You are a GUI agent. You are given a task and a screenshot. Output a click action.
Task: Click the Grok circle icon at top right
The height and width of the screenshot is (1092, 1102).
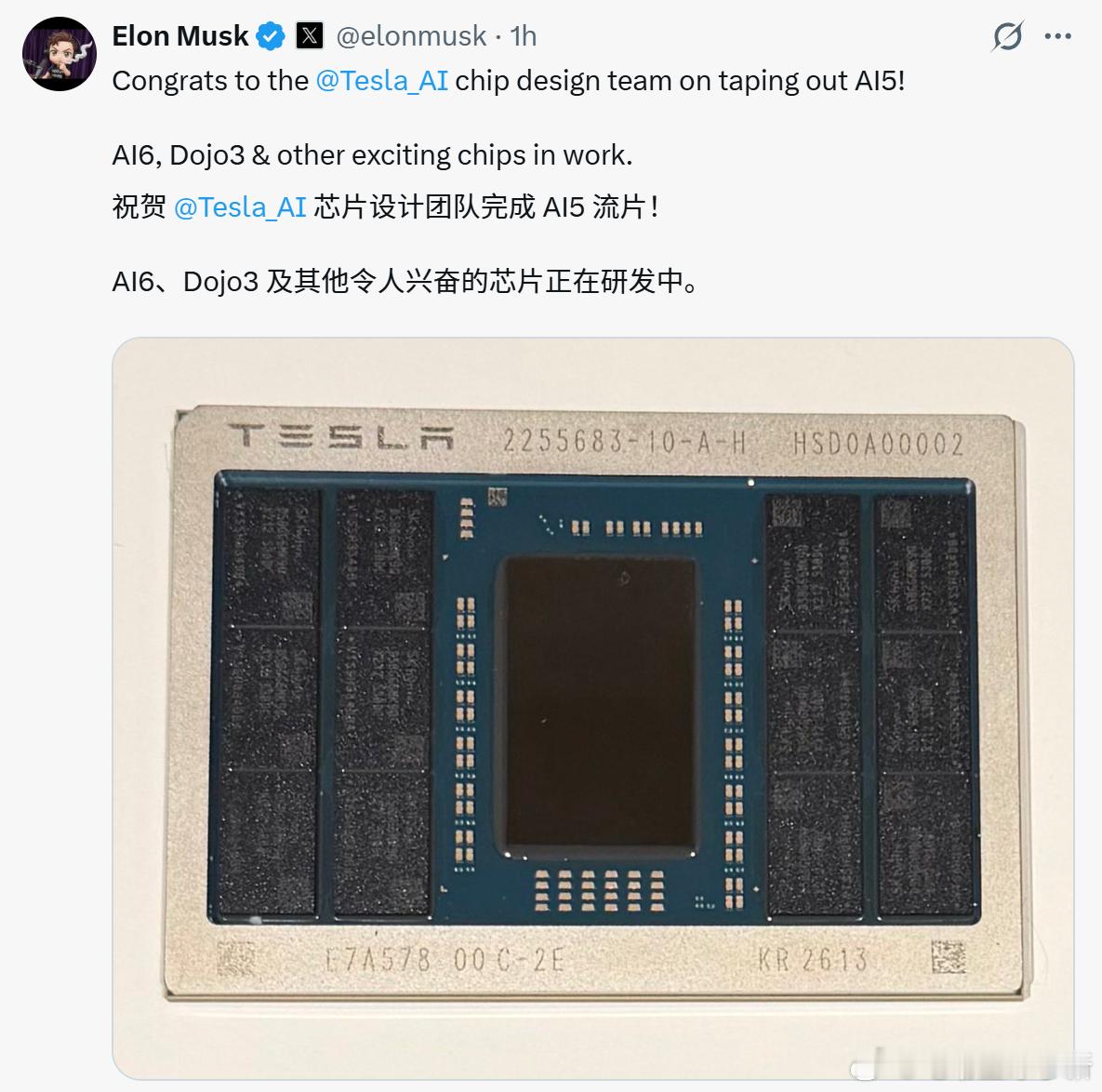[x=1008, y=34]
